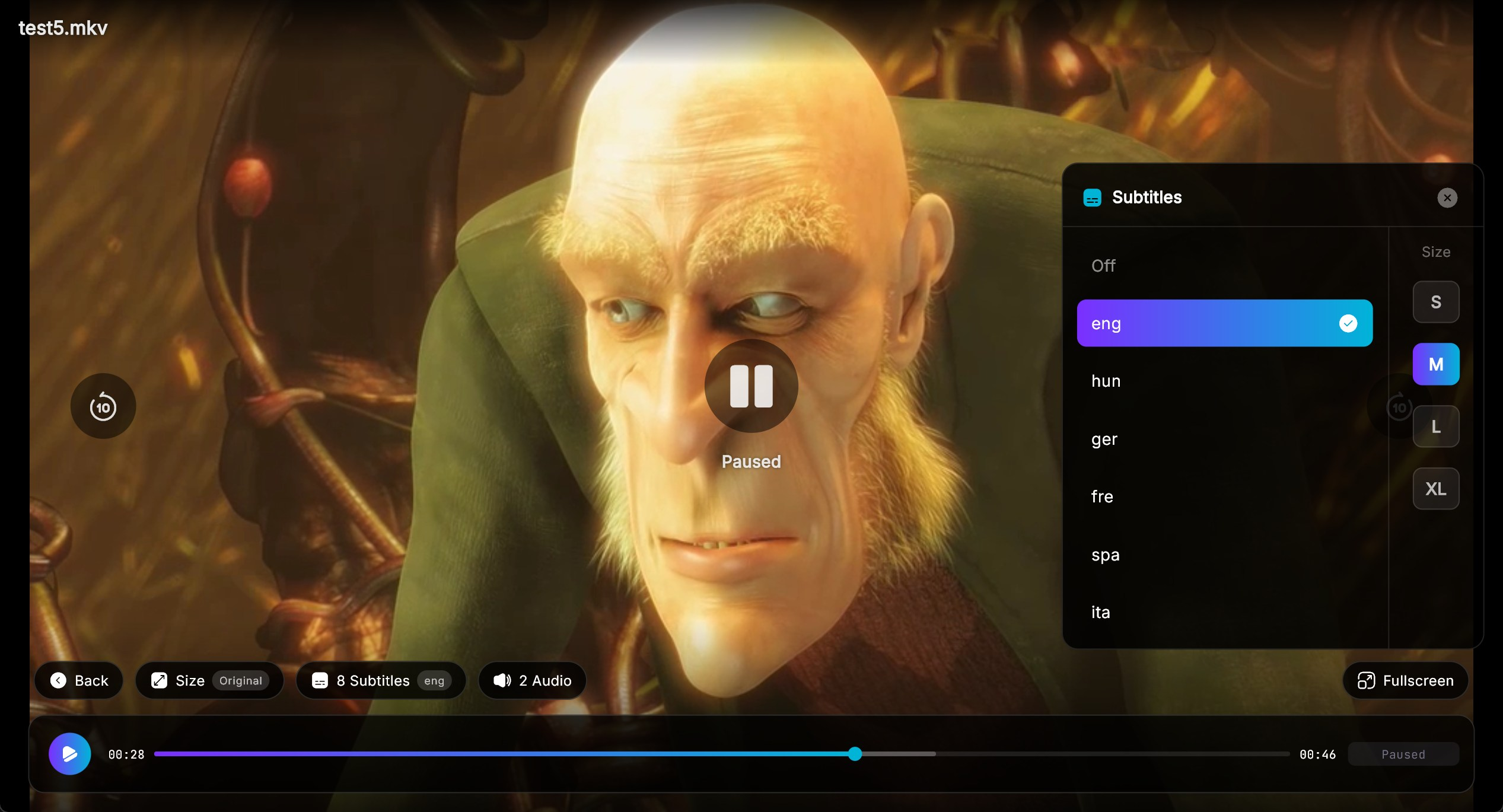This screenshot has width=1503, height=812.
Task: Click the speaker icon on the 2 Audio button
Action: (501, 680)
